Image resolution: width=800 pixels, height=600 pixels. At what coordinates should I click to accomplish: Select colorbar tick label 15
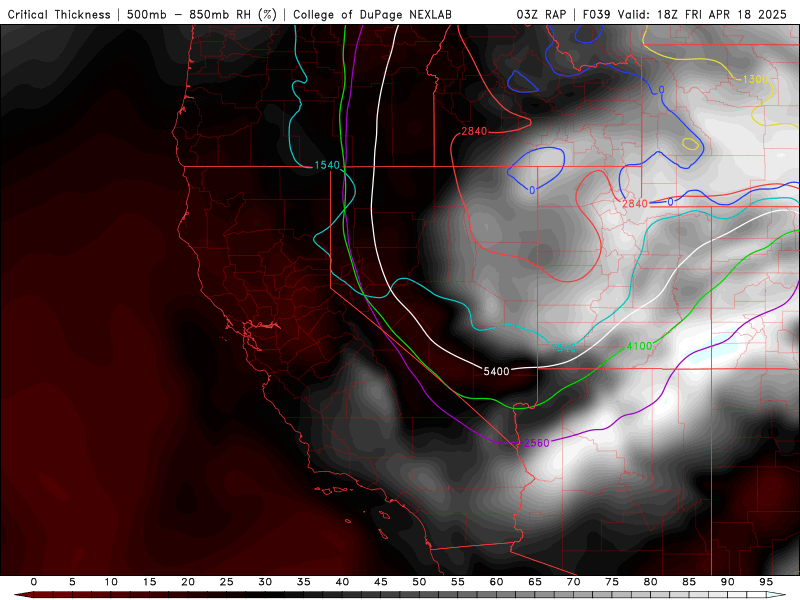point(149,582)
